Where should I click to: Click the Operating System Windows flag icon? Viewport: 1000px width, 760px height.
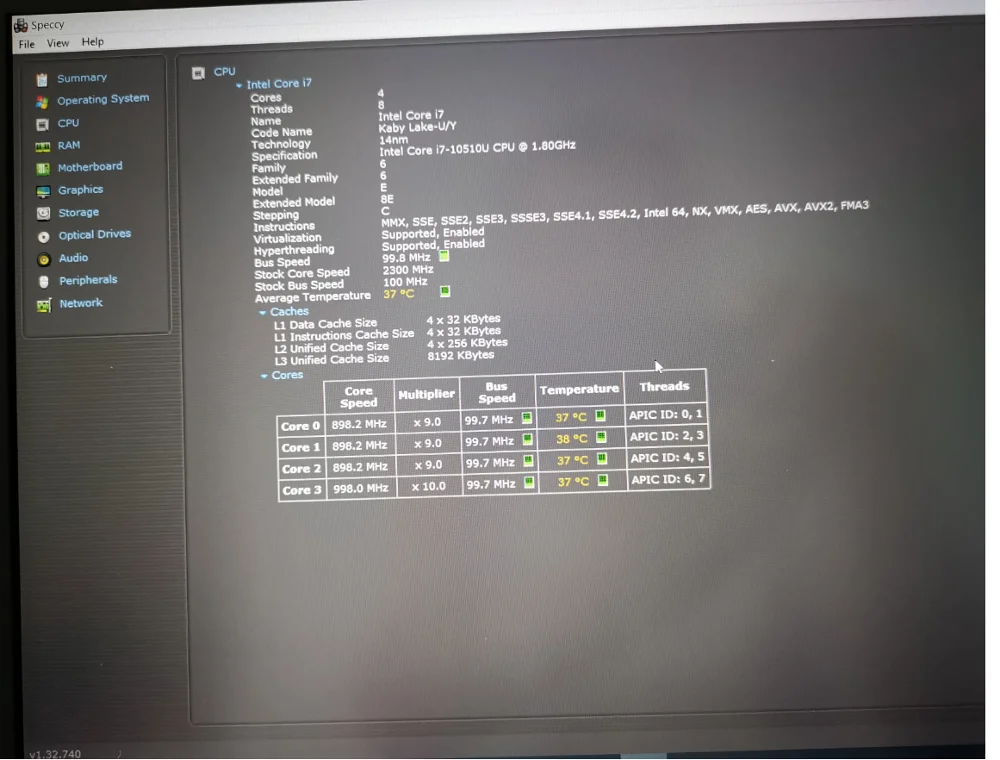tap(42, 102)
